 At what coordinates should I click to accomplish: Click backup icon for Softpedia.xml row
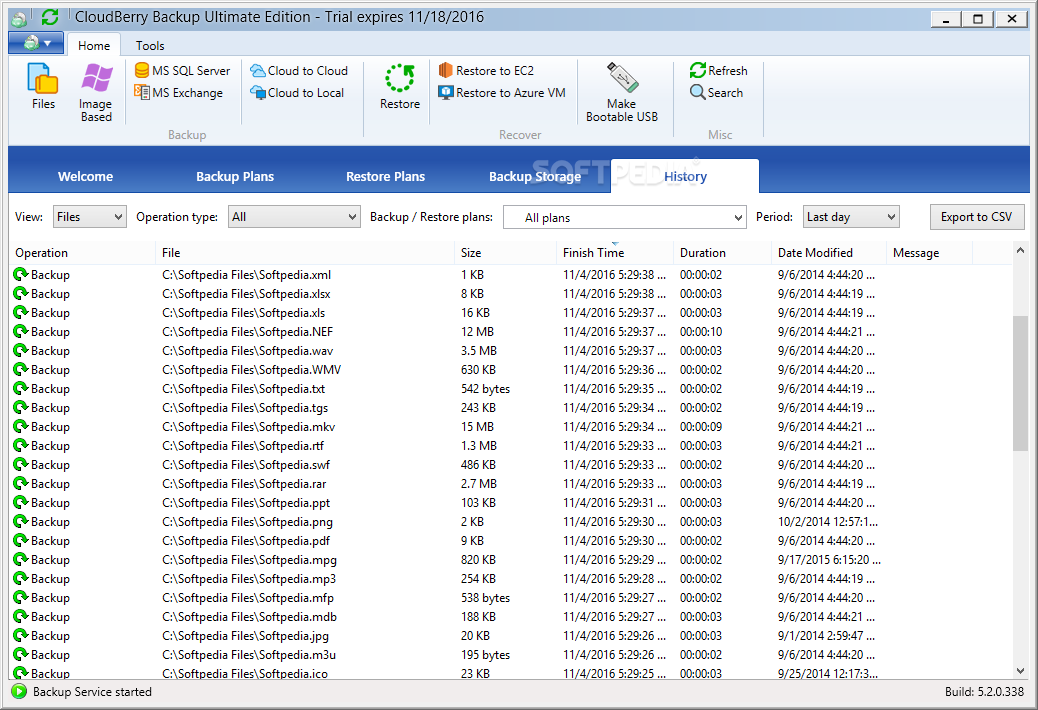point(21,274)
